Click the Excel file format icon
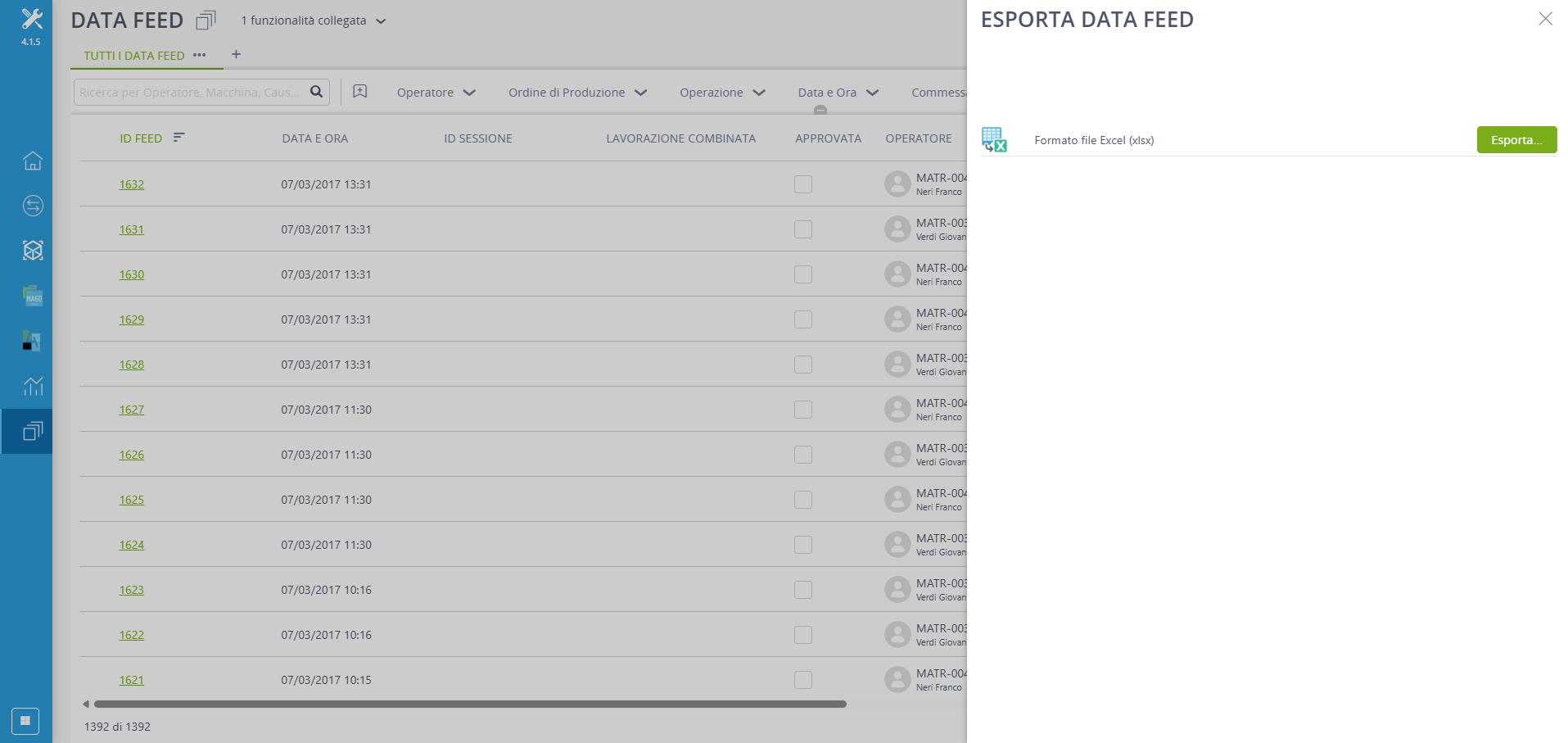 pos(994,140)
